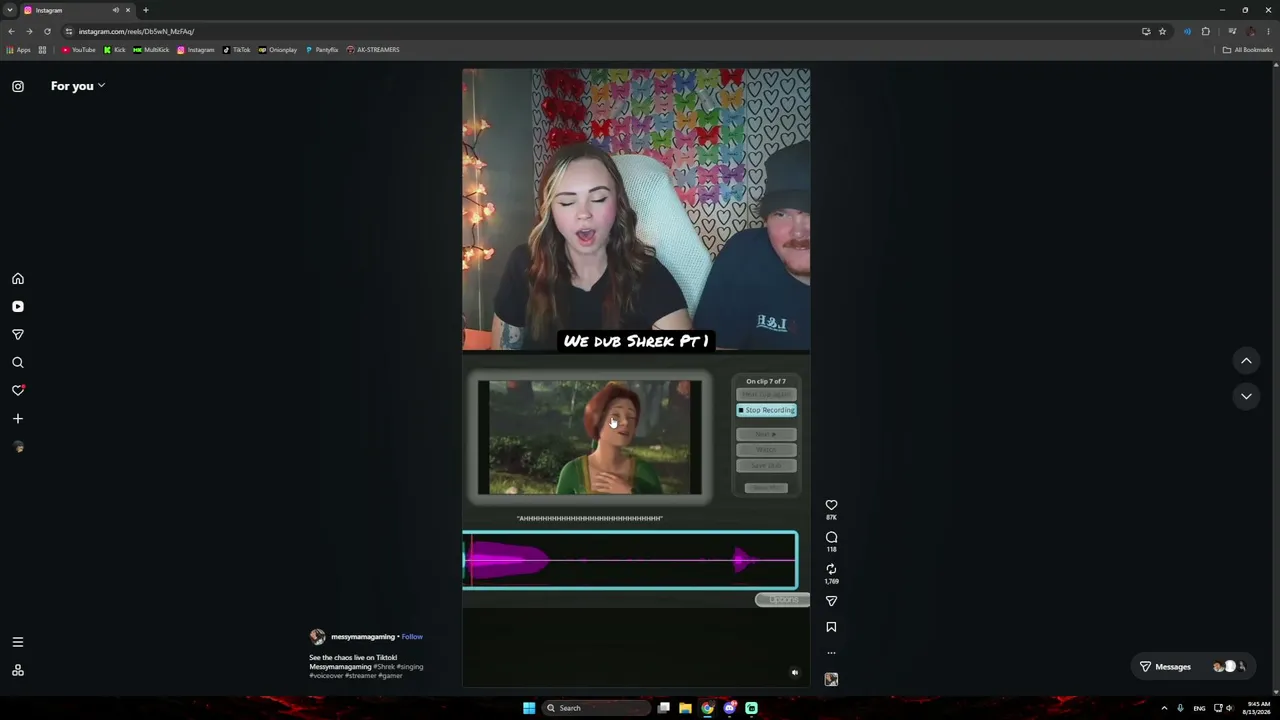This screenshot has width=1280, height=720.
Task: Repost the reel using repost icon
Action: [x=831, y=569]
